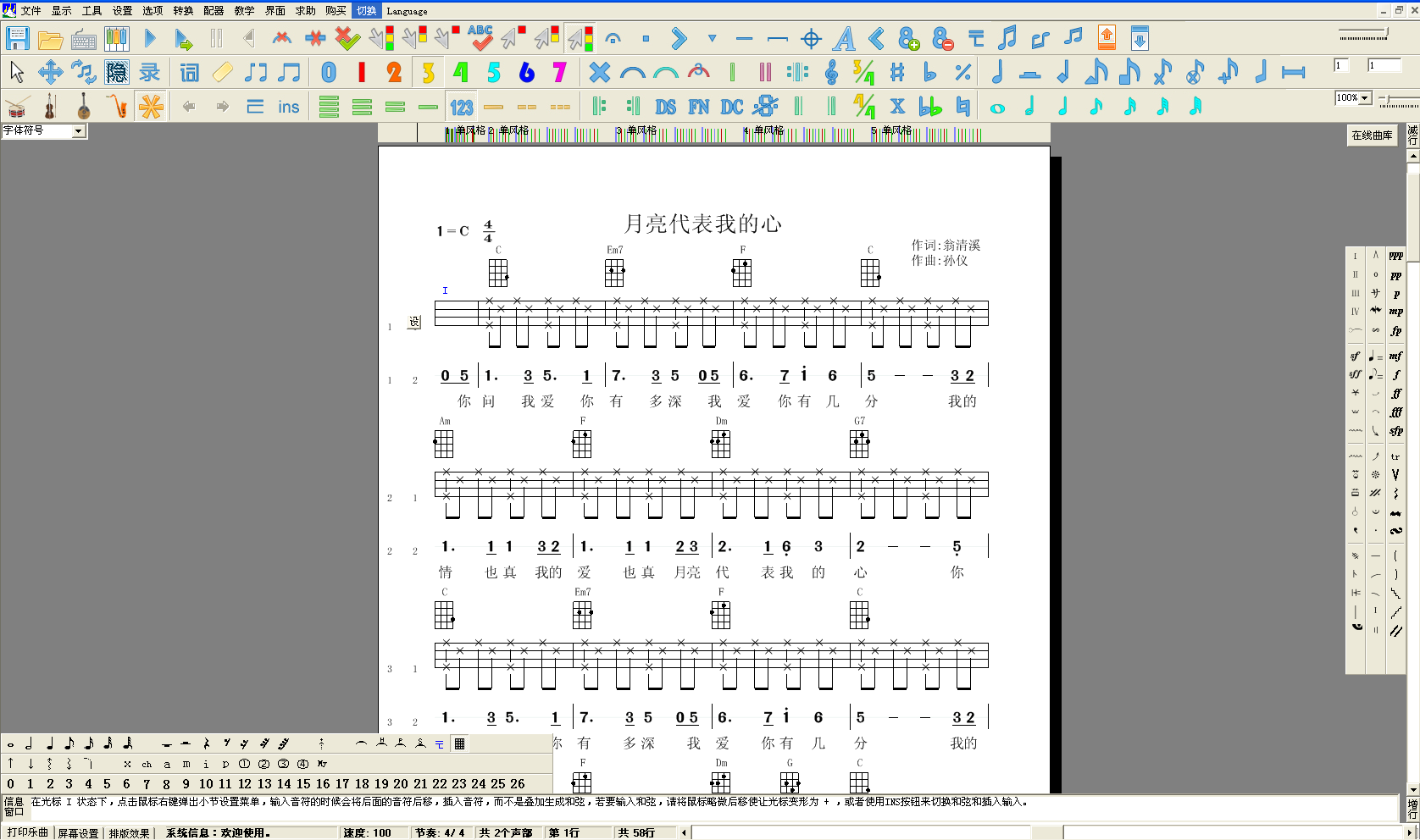The width and height of the screenshot is (1420, 840).
Task: Open the 设置 menu
Action: coord(122,11)
